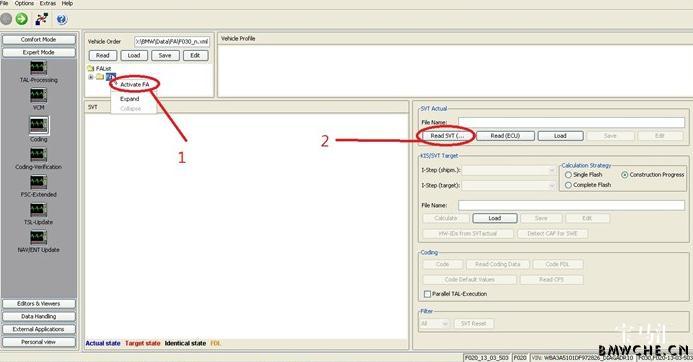Open the Extras menu
The height and width of the screenshot is (362, 693).
coord(48,3)
